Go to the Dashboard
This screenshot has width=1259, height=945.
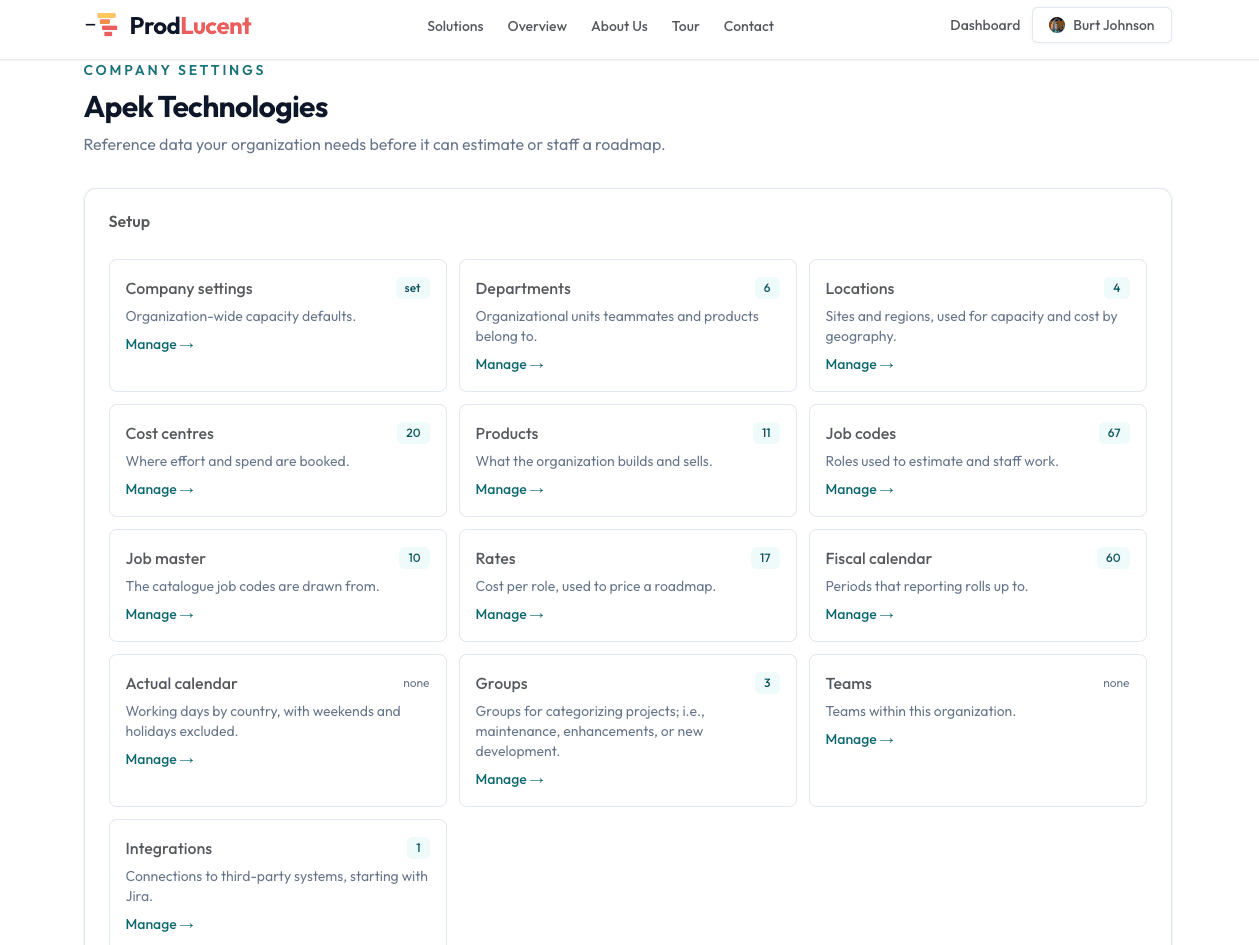tap(985, 25)
